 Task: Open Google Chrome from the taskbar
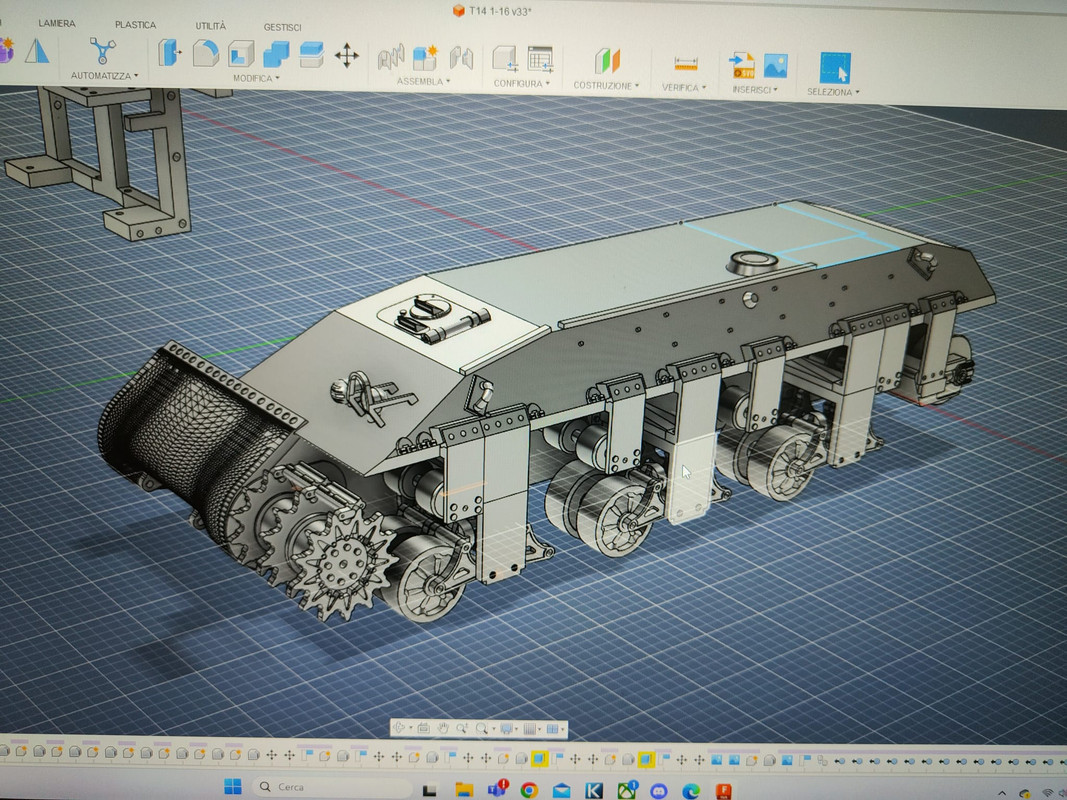(x=529, y=790)
